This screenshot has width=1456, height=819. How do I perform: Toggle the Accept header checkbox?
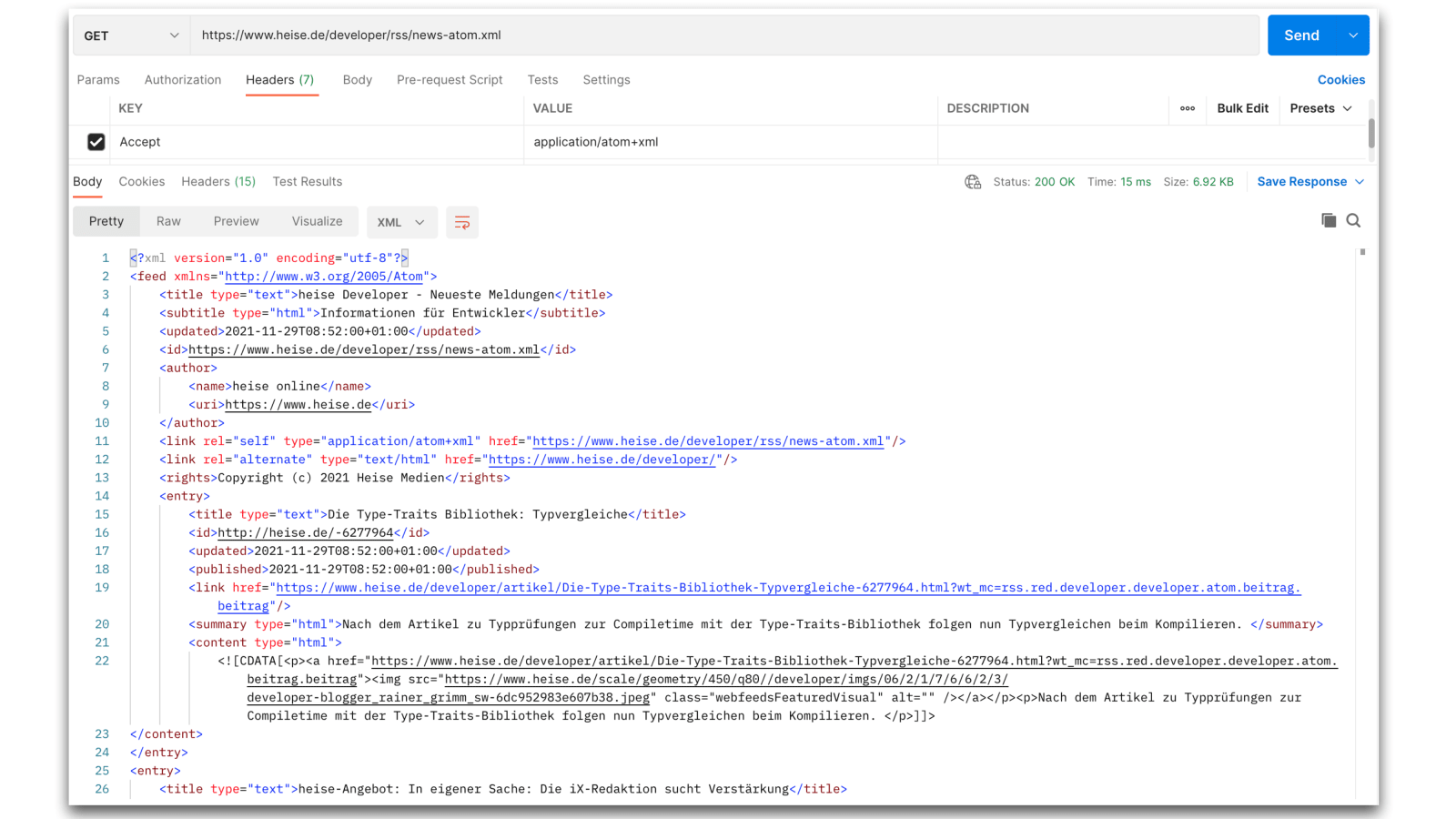pyautogui.click(x=96, y=142)
